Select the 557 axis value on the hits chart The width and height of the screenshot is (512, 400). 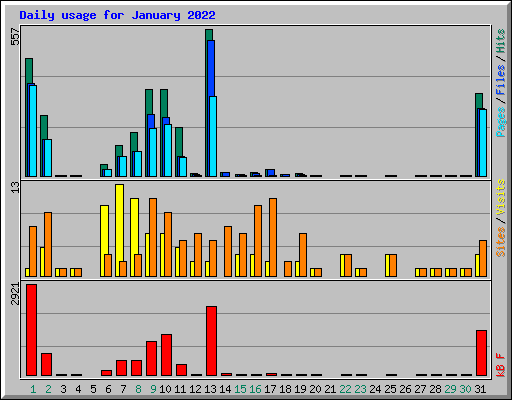point(15,36)
